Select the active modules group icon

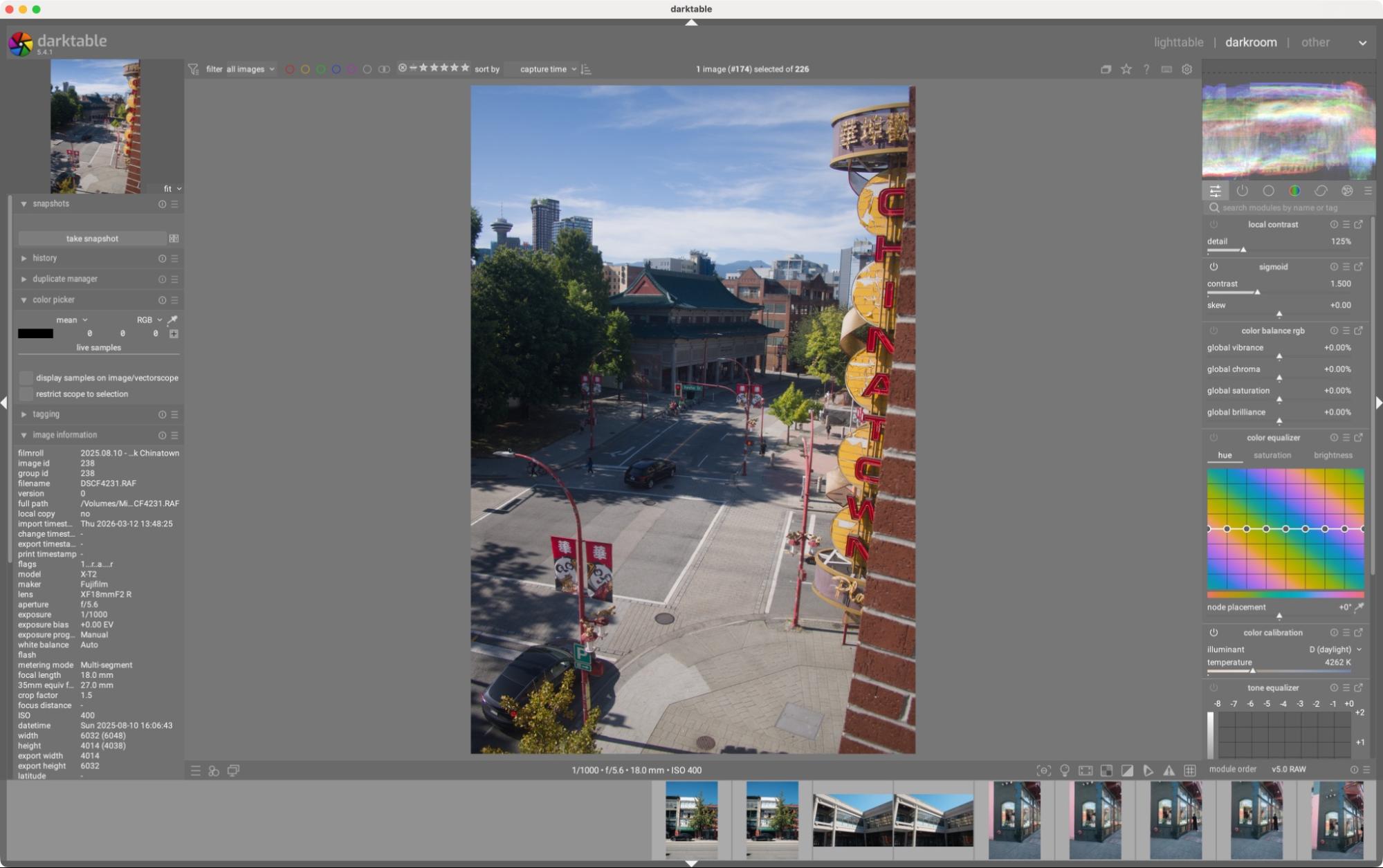[x=1244, y=191]
